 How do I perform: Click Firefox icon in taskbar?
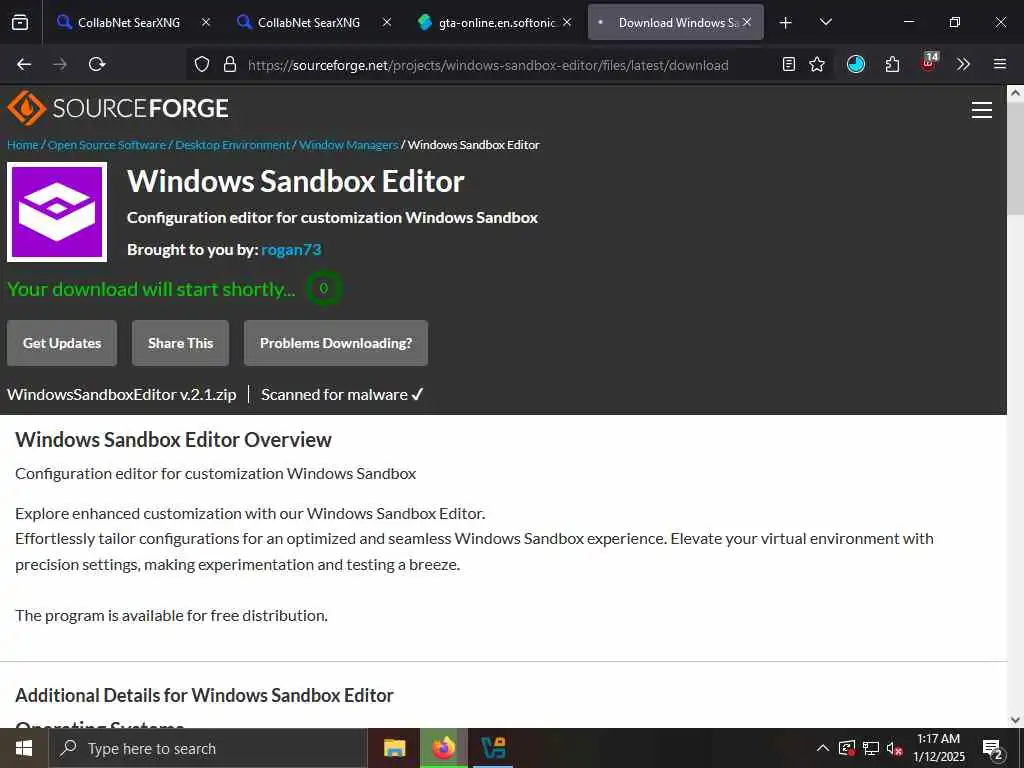click(444, 748)
